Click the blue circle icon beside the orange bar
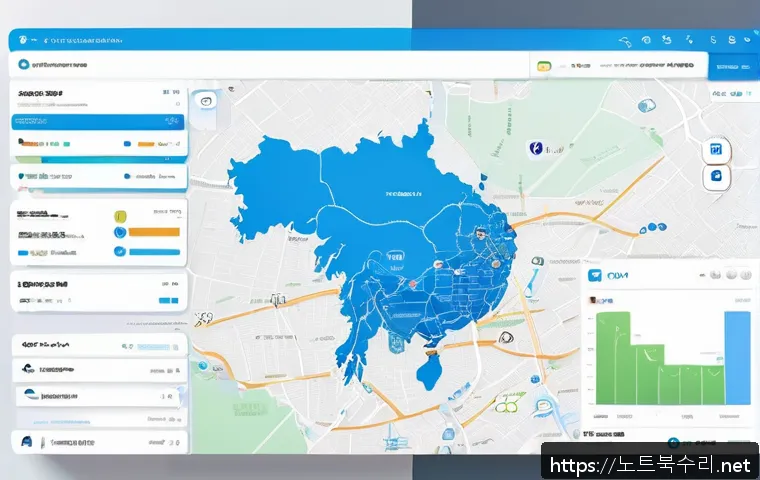Image resolution: width=760 pixels, height=480 pixels. click(121, 232)
